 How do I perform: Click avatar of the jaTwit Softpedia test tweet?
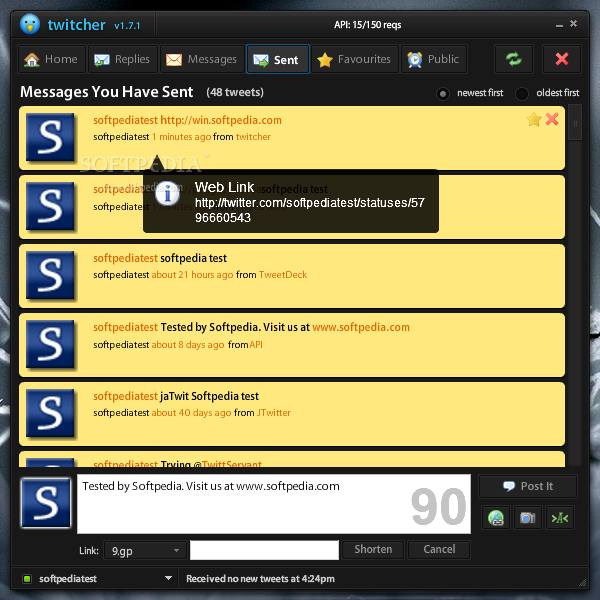point(50,413)
